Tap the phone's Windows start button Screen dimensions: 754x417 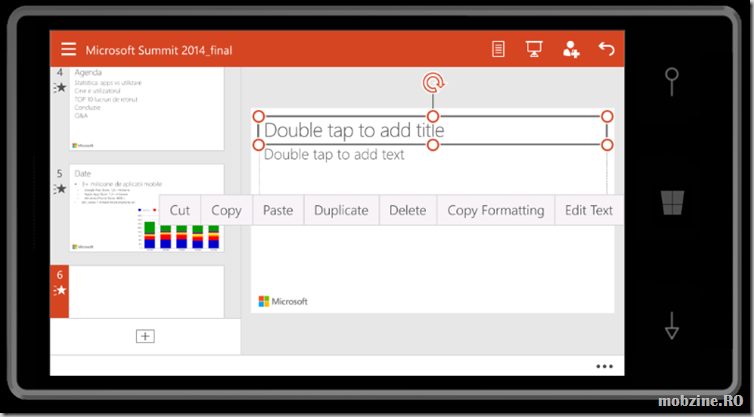(672, 202)
